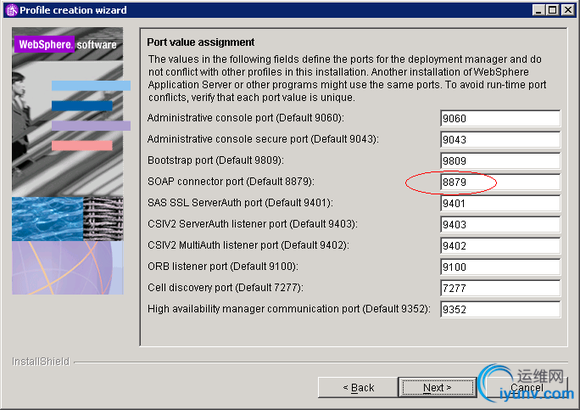
Task: Focus the High availability manager port field 9352
Action: pyautogui.click(x=500, y=309)
